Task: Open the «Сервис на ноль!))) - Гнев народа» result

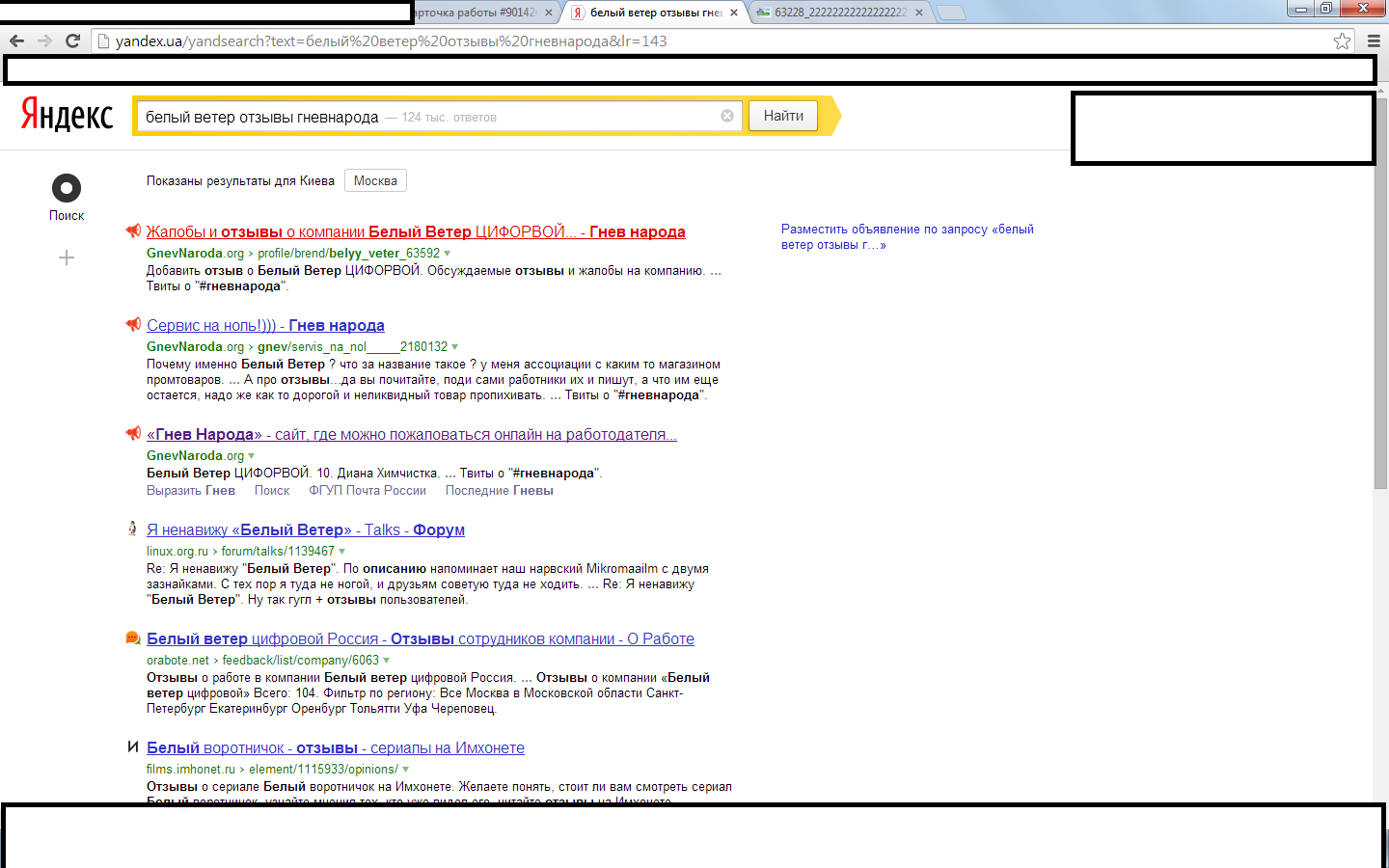Action: (x=265, y=325)
